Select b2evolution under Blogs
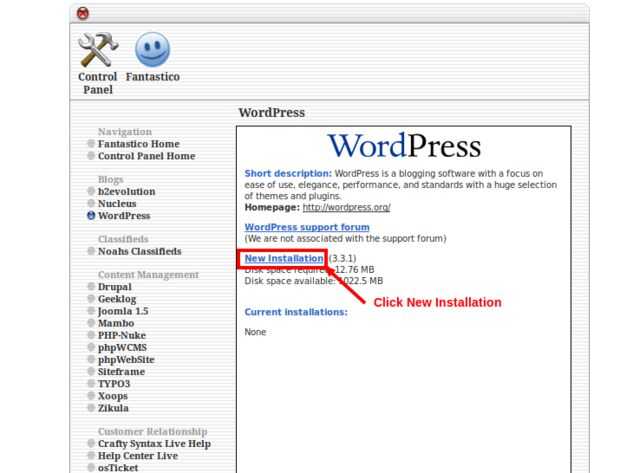 point(127,192)
